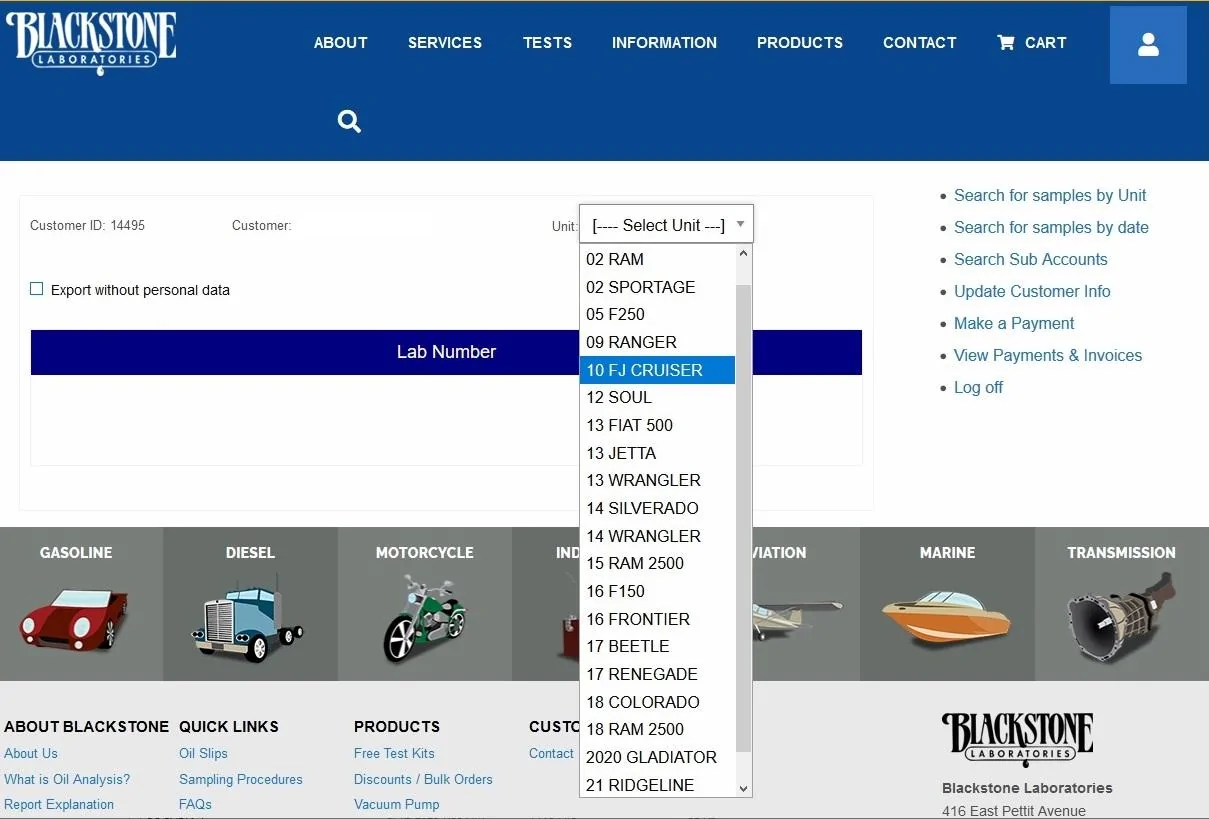Choose 13 JETTA from unit list

click(657, 453)
